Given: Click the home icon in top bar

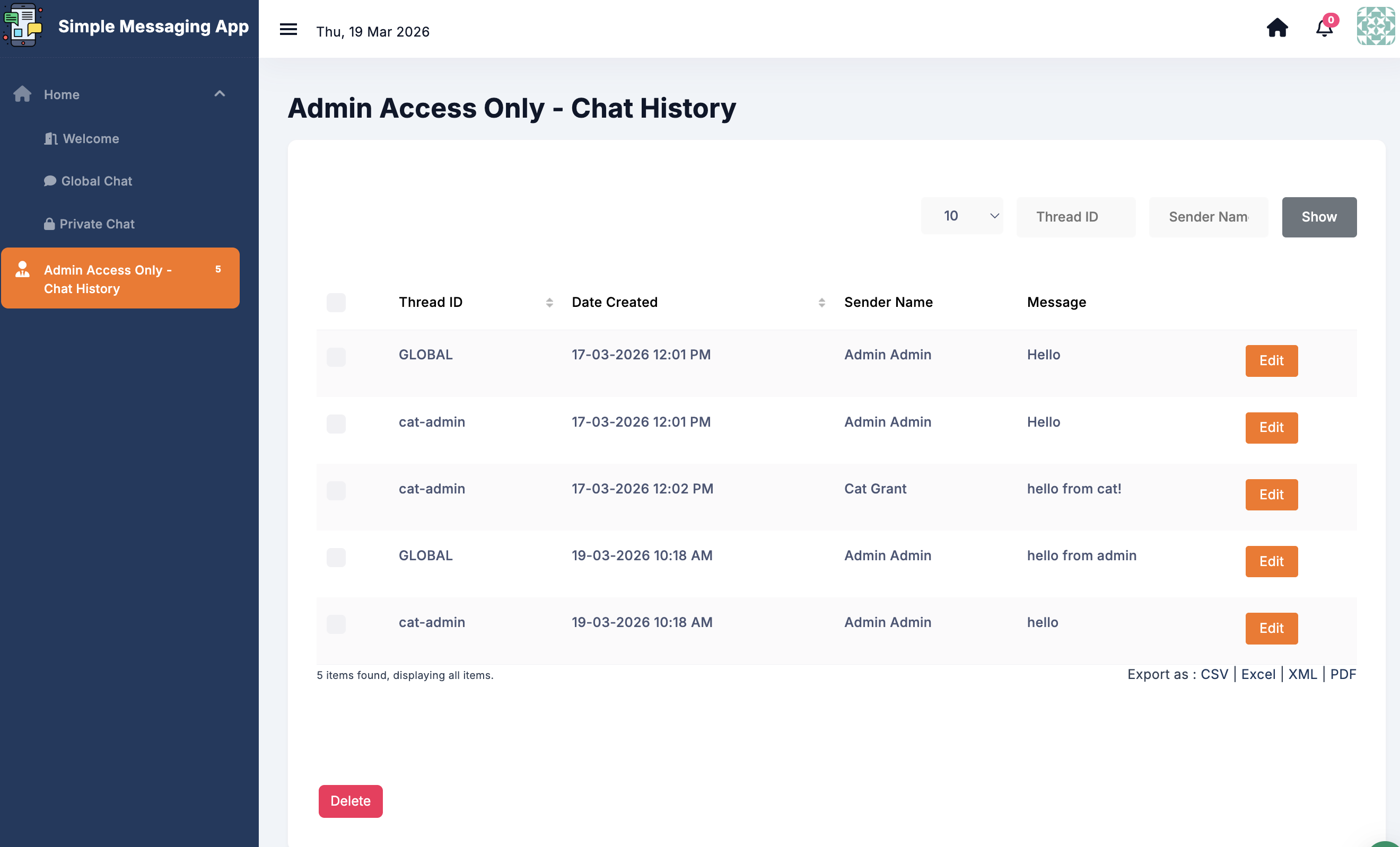Looking at the screenshot, I should (x=1277, y=28).
